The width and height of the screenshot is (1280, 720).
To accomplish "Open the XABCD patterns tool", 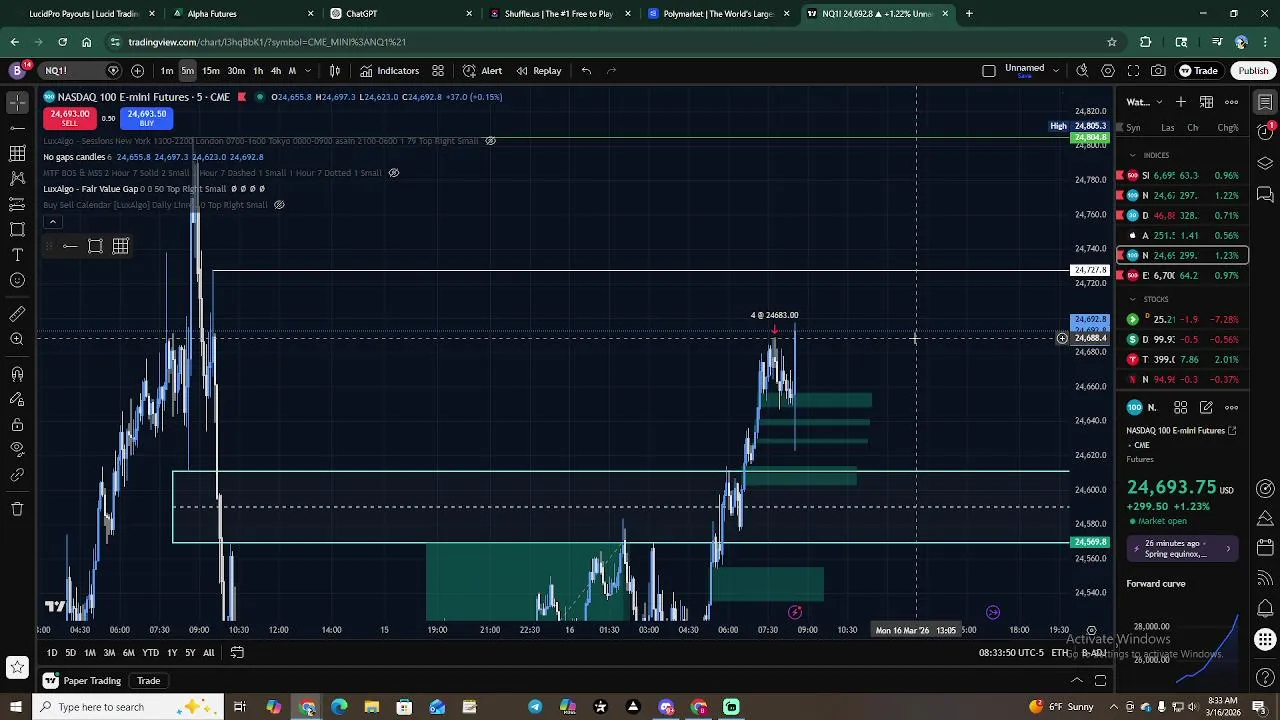I will coord(17,178).
